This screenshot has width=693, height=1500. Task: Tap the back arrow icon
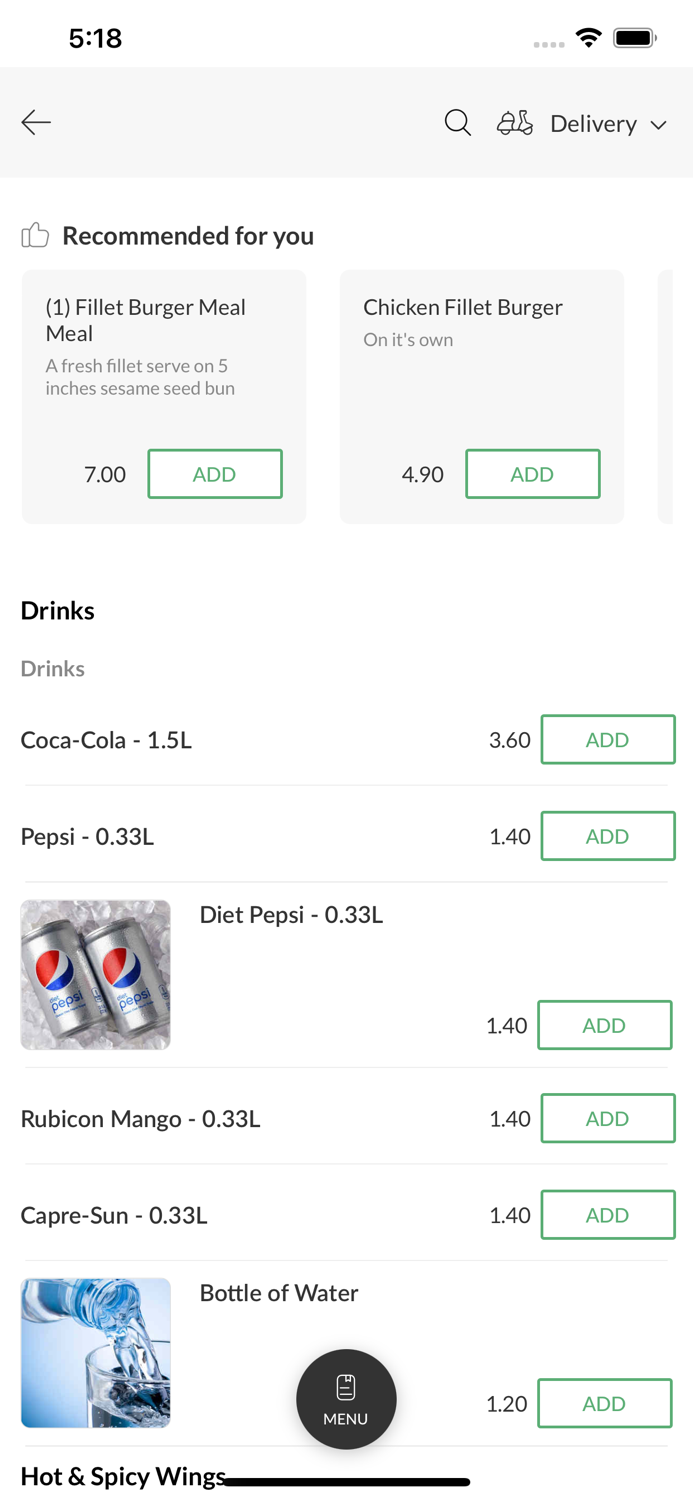pos(36,123)
